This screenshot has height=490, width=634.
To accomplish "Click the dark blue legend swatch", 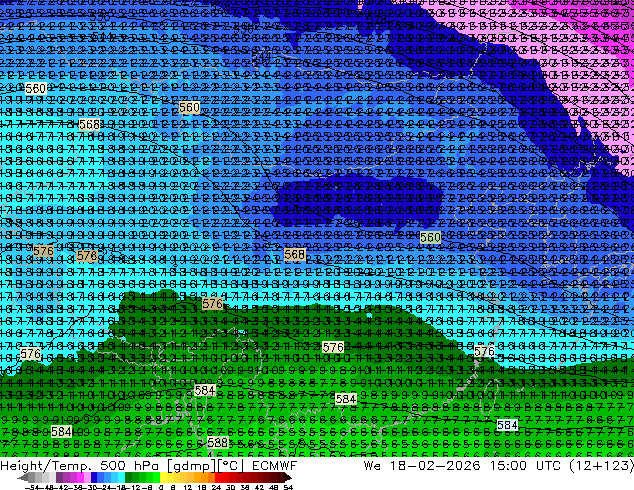I will [94, 478].
